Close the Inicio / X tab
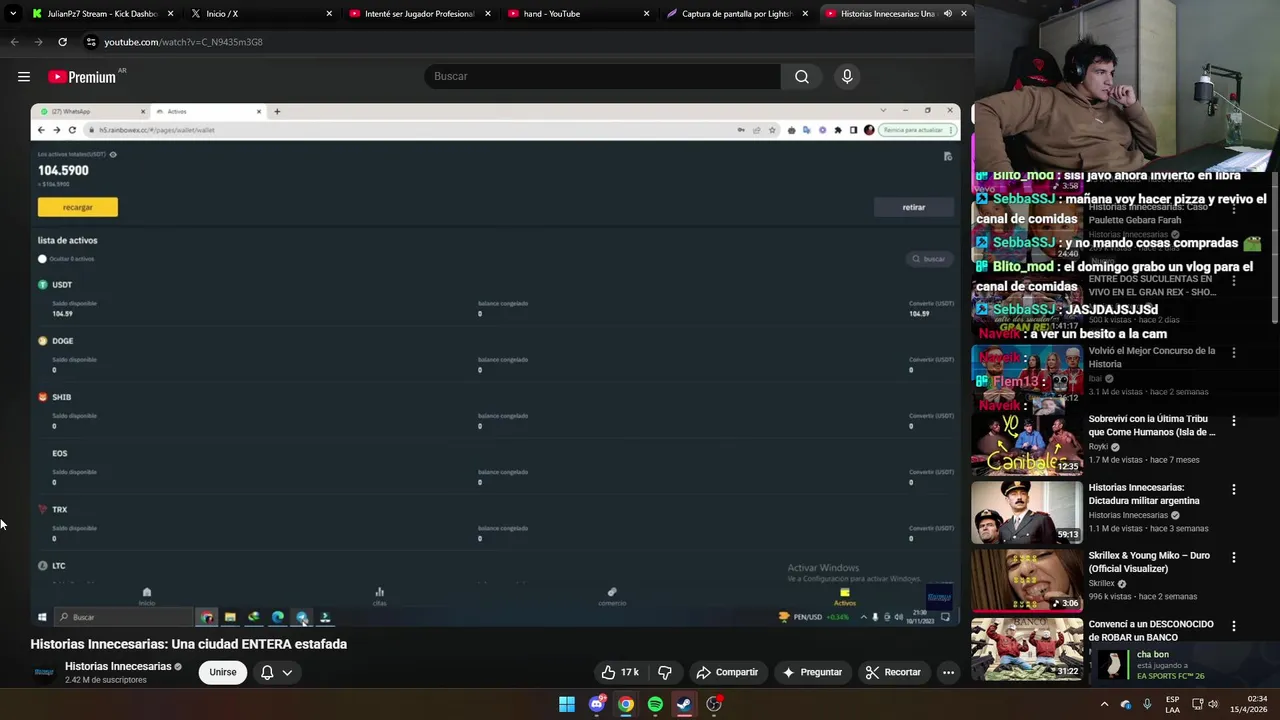The image size is (1280, 720). coord(329,14)
